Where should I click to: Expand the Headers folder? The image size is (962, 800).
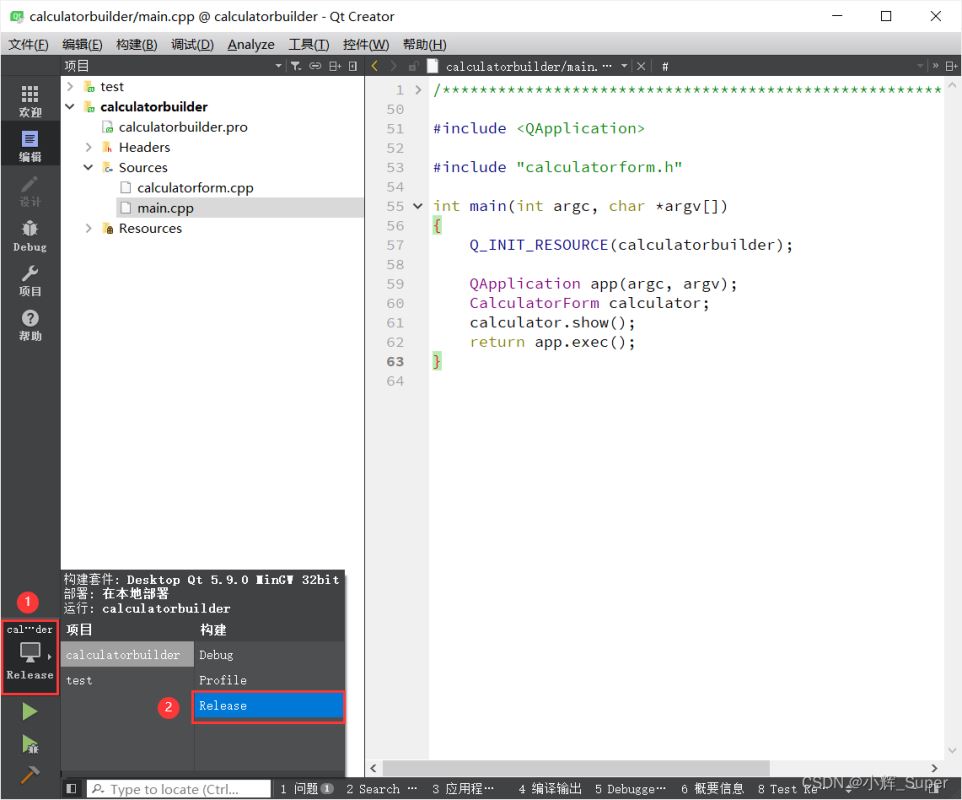coord(89,147)
